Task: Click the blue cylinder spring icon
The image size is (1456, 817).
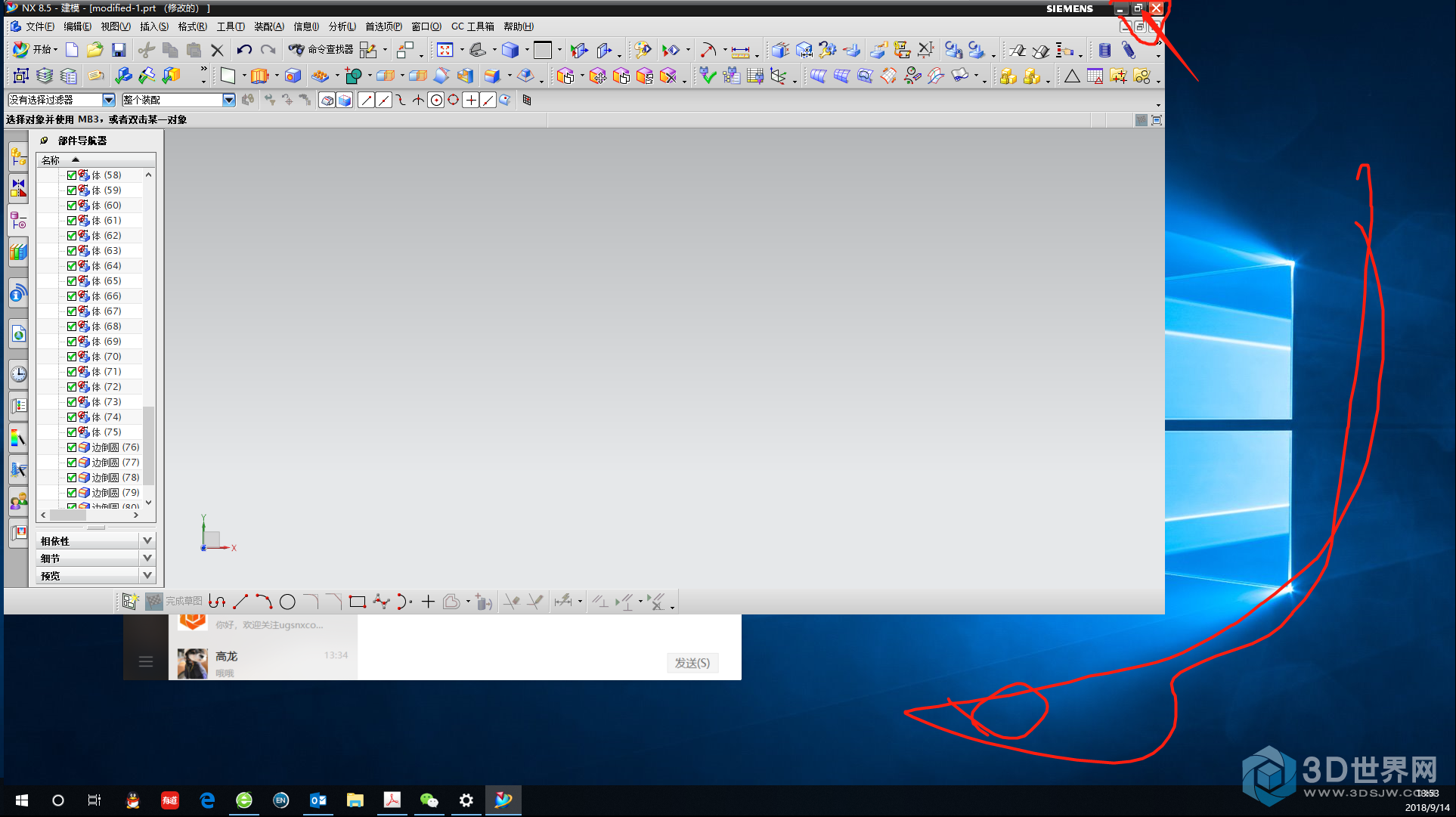Action: [1104, 51]
